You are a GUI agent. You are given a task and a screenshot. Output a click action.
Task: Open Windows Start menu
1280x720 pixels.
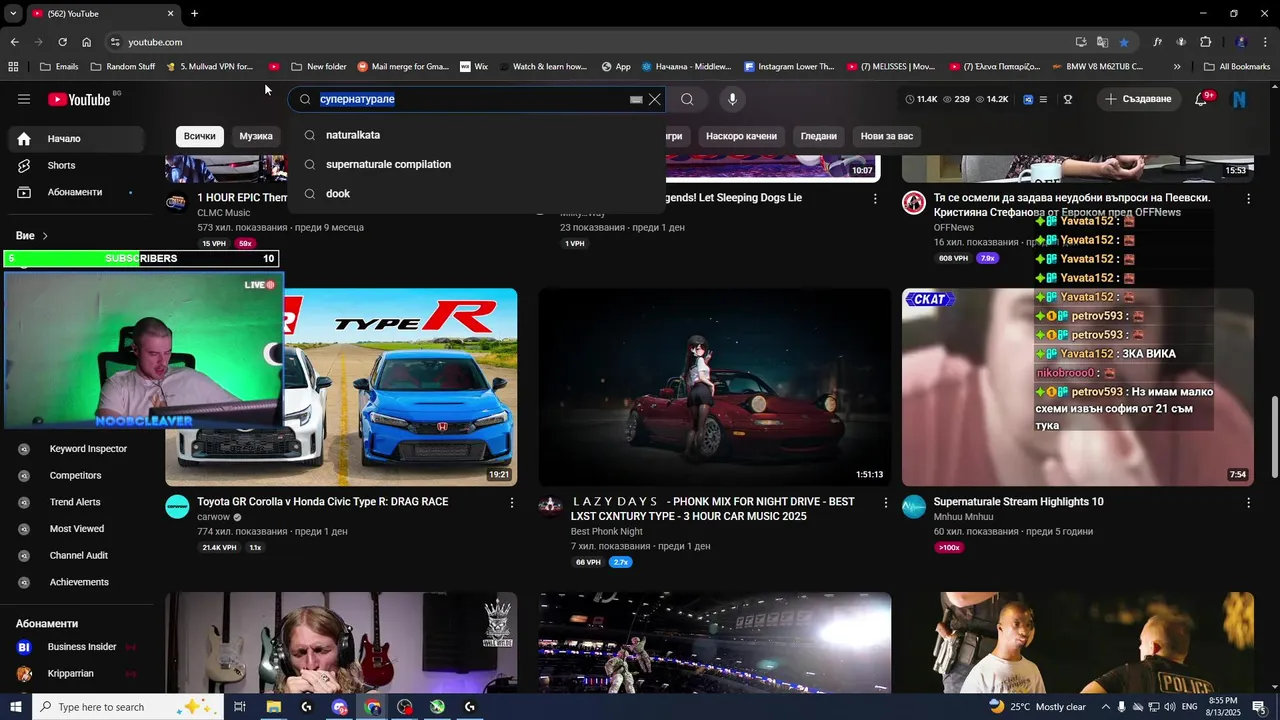[16, 707]
